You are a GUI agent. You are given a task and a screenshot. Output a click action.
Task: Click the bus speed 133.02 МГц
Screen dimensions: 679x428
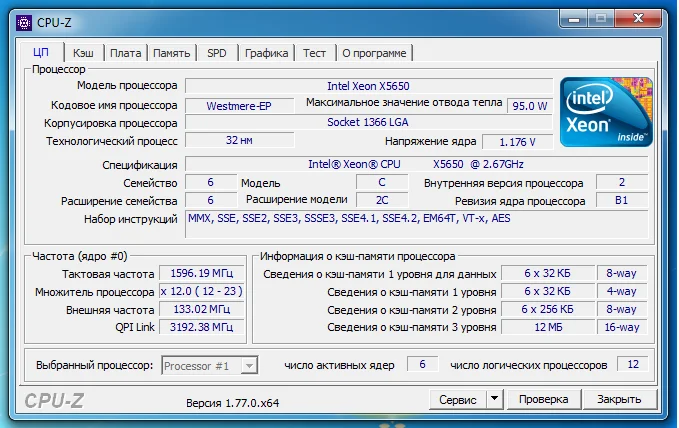coord(202,309)
